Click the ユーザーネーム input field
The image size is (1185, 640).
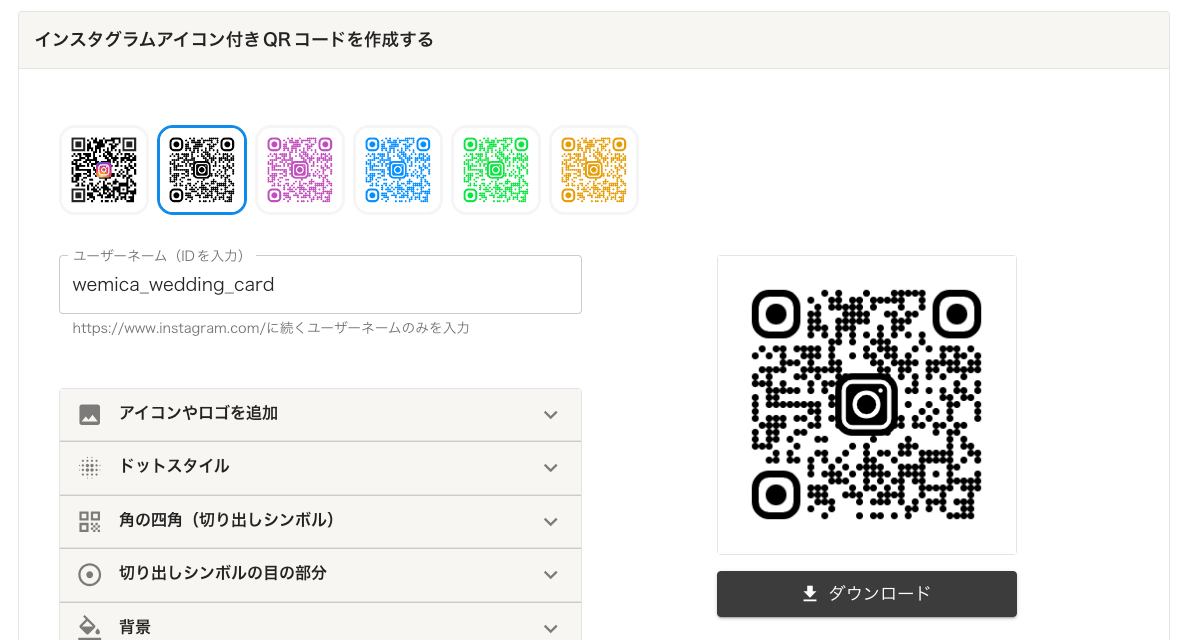[x=320, y=284]
